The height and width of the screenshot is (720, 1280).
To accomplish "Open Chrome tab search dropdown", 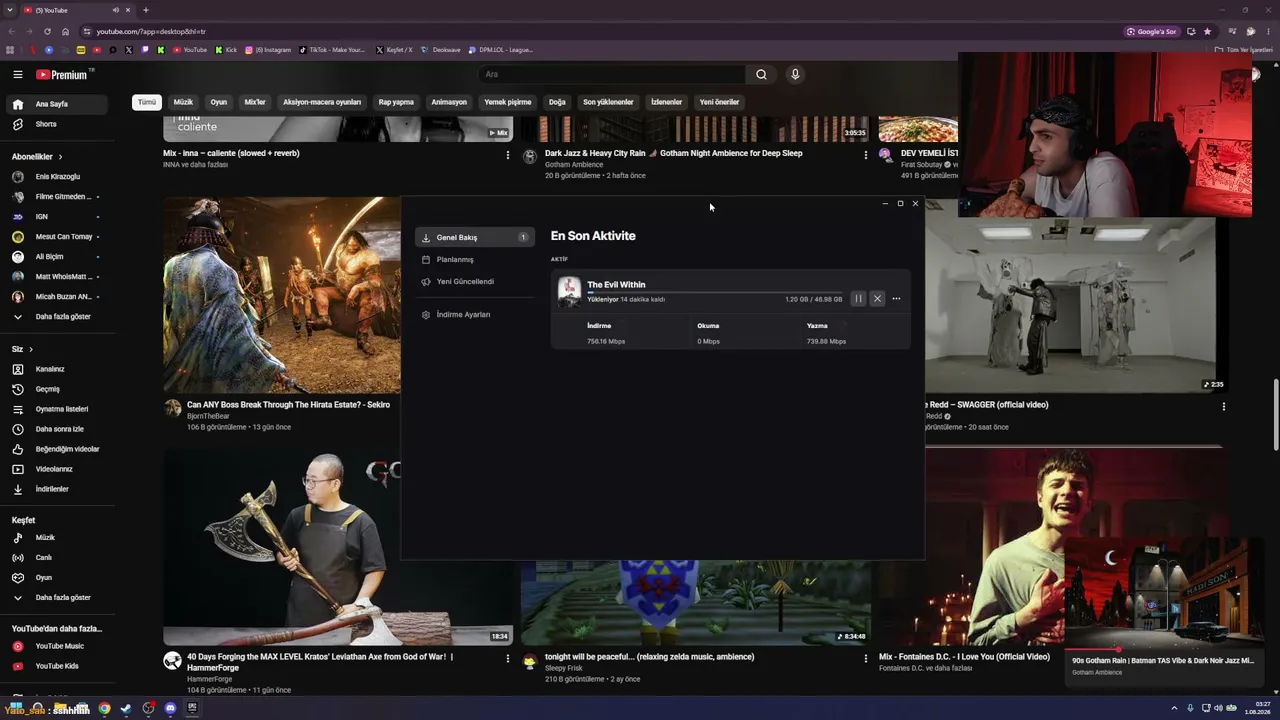I will pyautogui.click(x=10, y=10).
